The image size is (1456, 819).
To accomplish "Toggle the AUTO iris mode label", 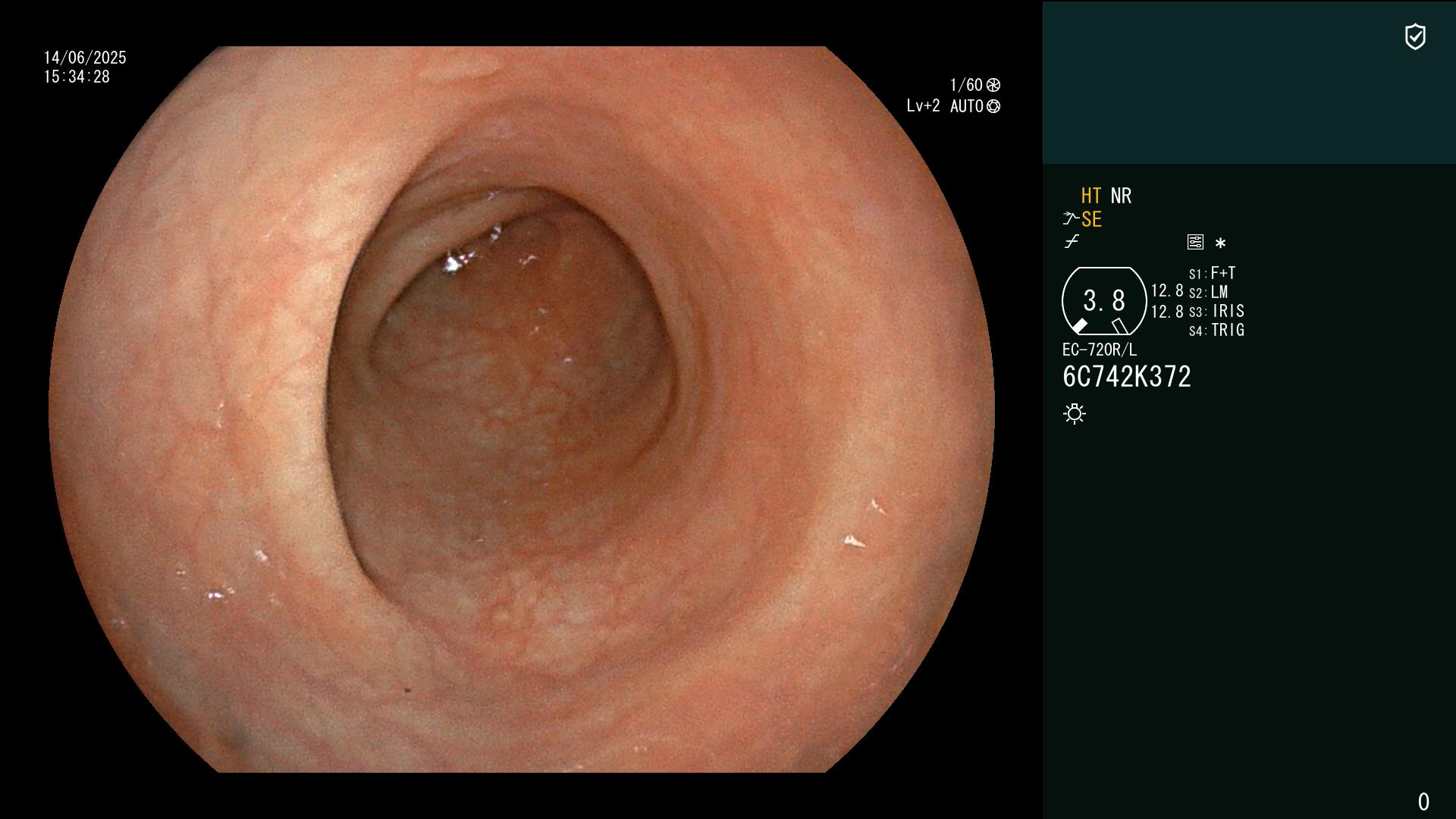I will coord(967,106).
